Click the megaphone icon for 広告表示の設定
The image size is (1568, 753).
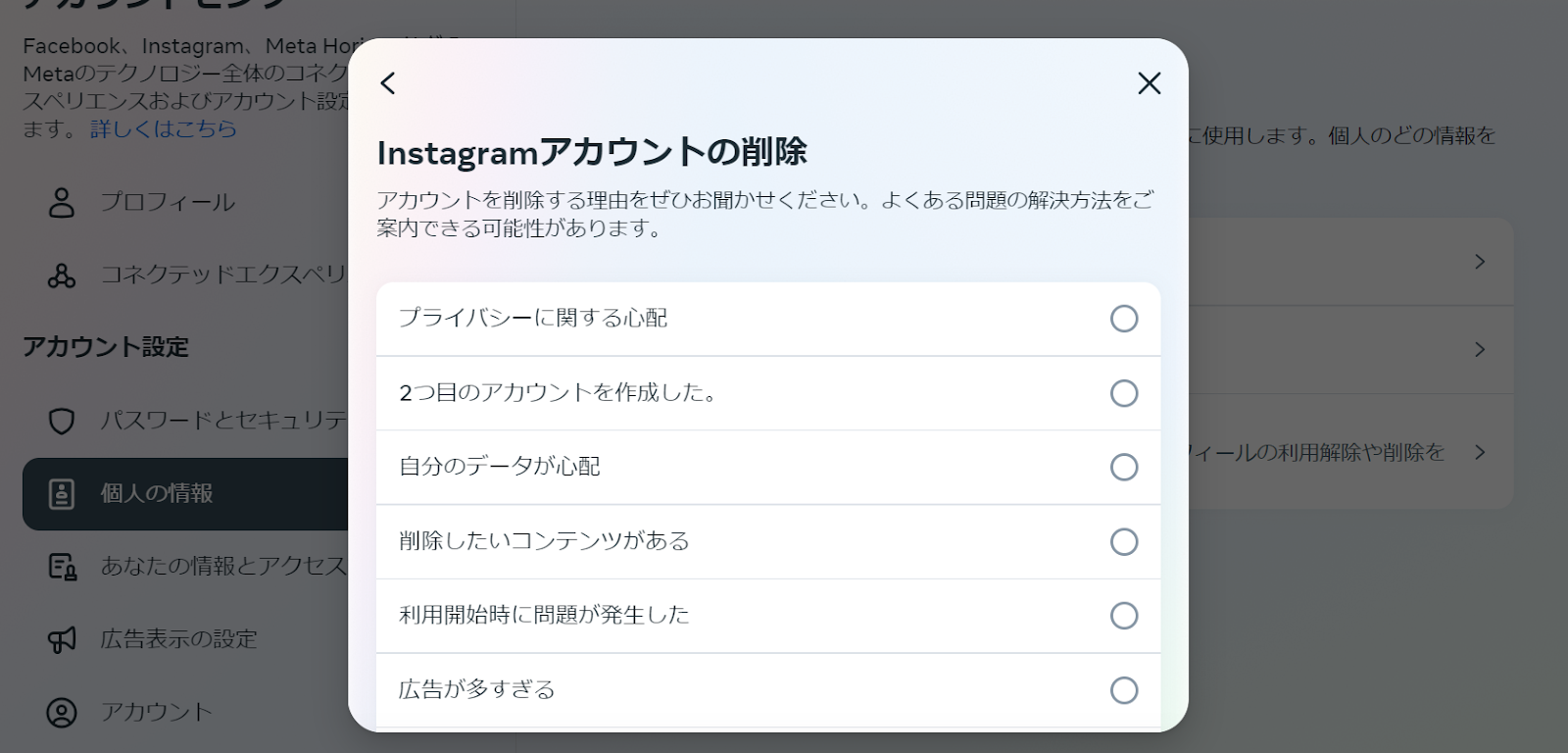62,640
